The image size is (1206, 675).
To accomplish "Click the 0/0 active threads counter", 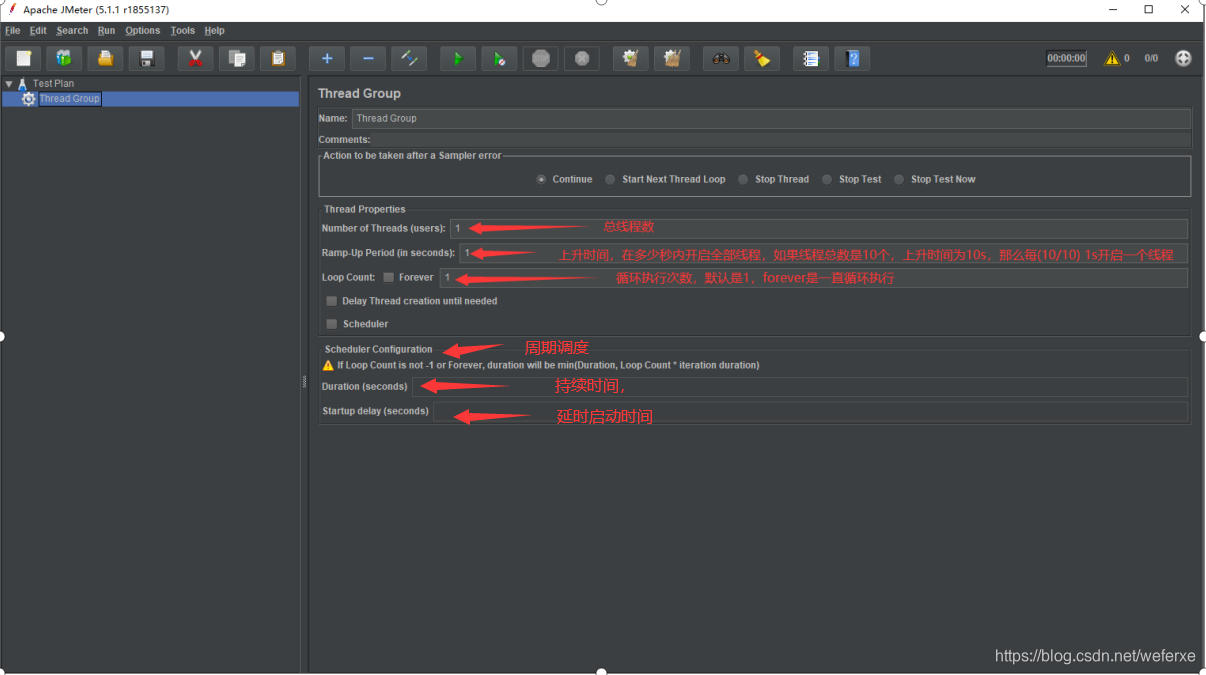I will [1151, 58].
